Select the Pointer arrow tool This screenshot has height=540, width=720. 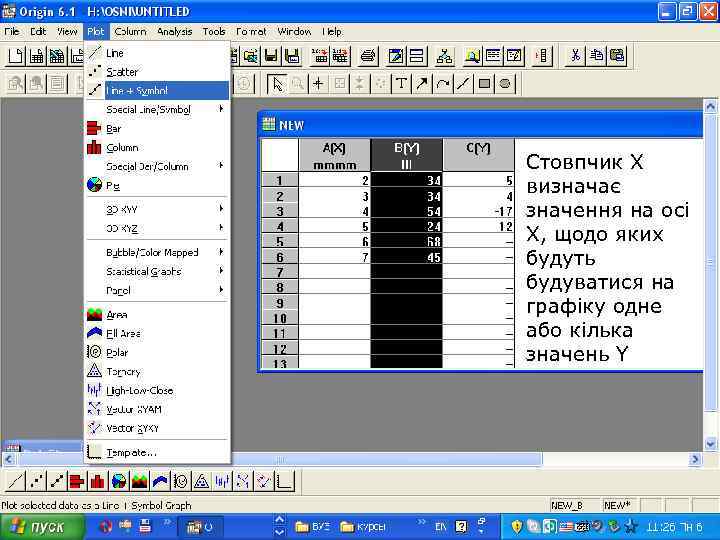277,84
